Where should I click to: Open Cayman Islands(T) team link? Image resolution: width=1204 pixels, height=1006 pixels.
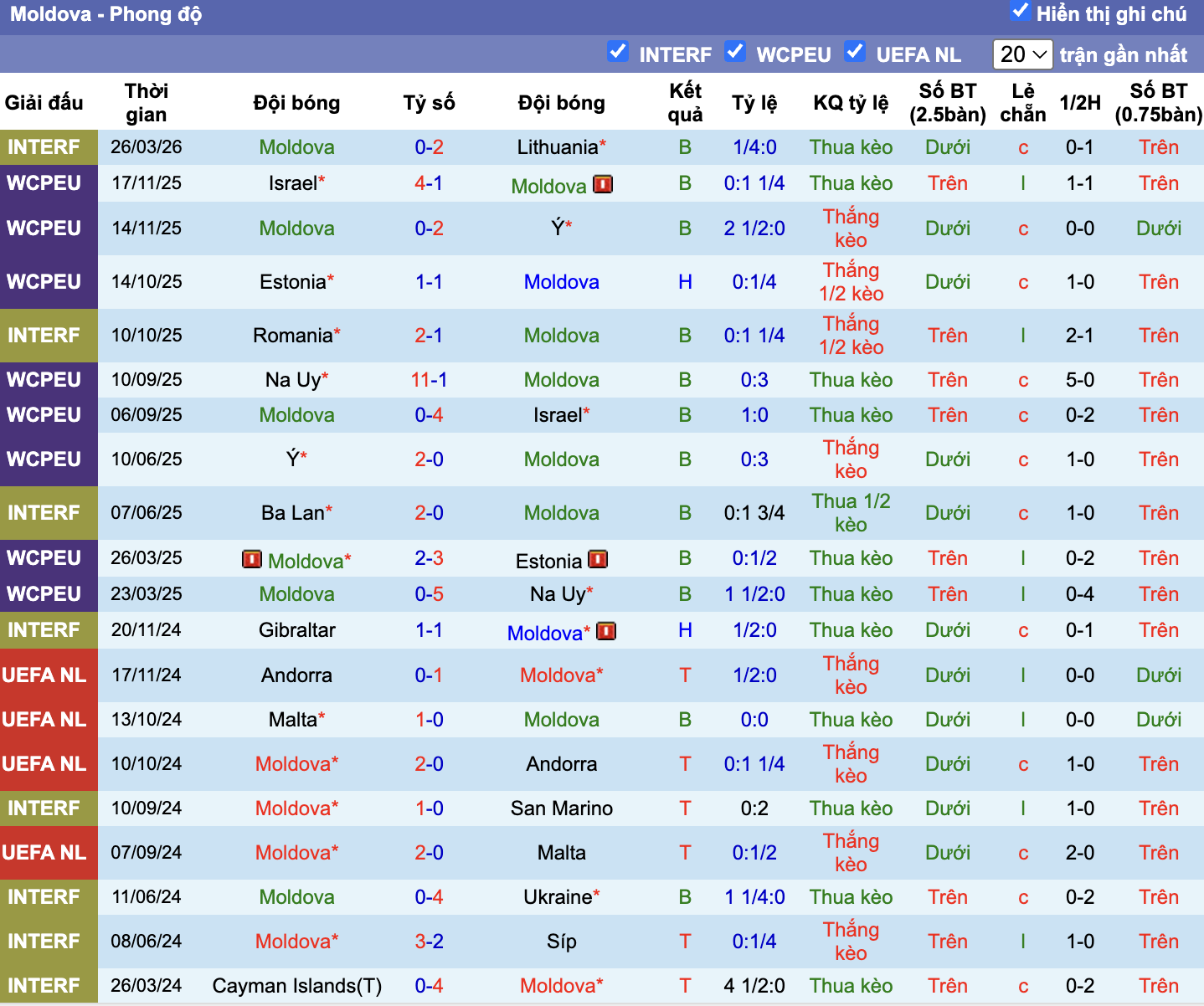[x=297, y=986]
